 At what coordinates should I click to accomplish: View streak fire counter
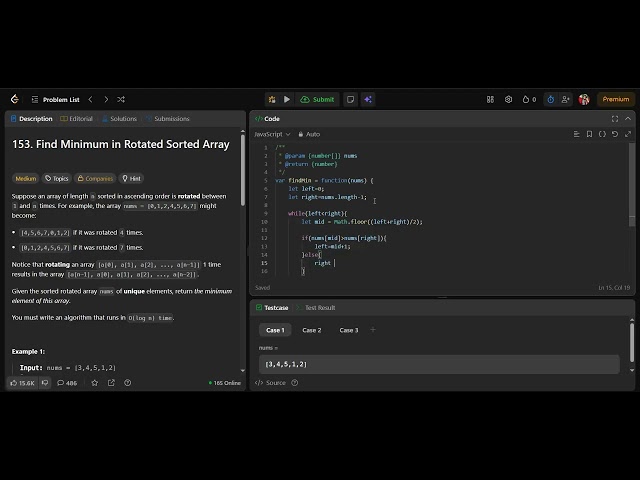(529, 99)
